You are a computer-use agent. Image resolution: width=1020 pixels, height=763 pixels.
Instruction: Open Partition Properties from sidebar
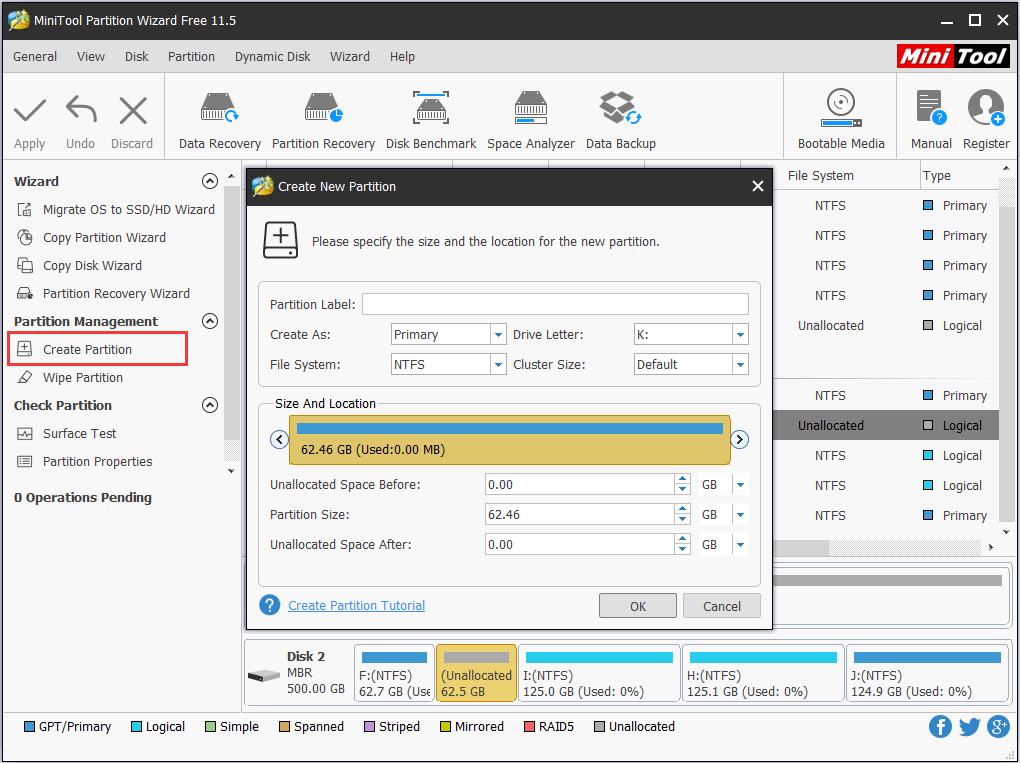(x=85, y=461)
